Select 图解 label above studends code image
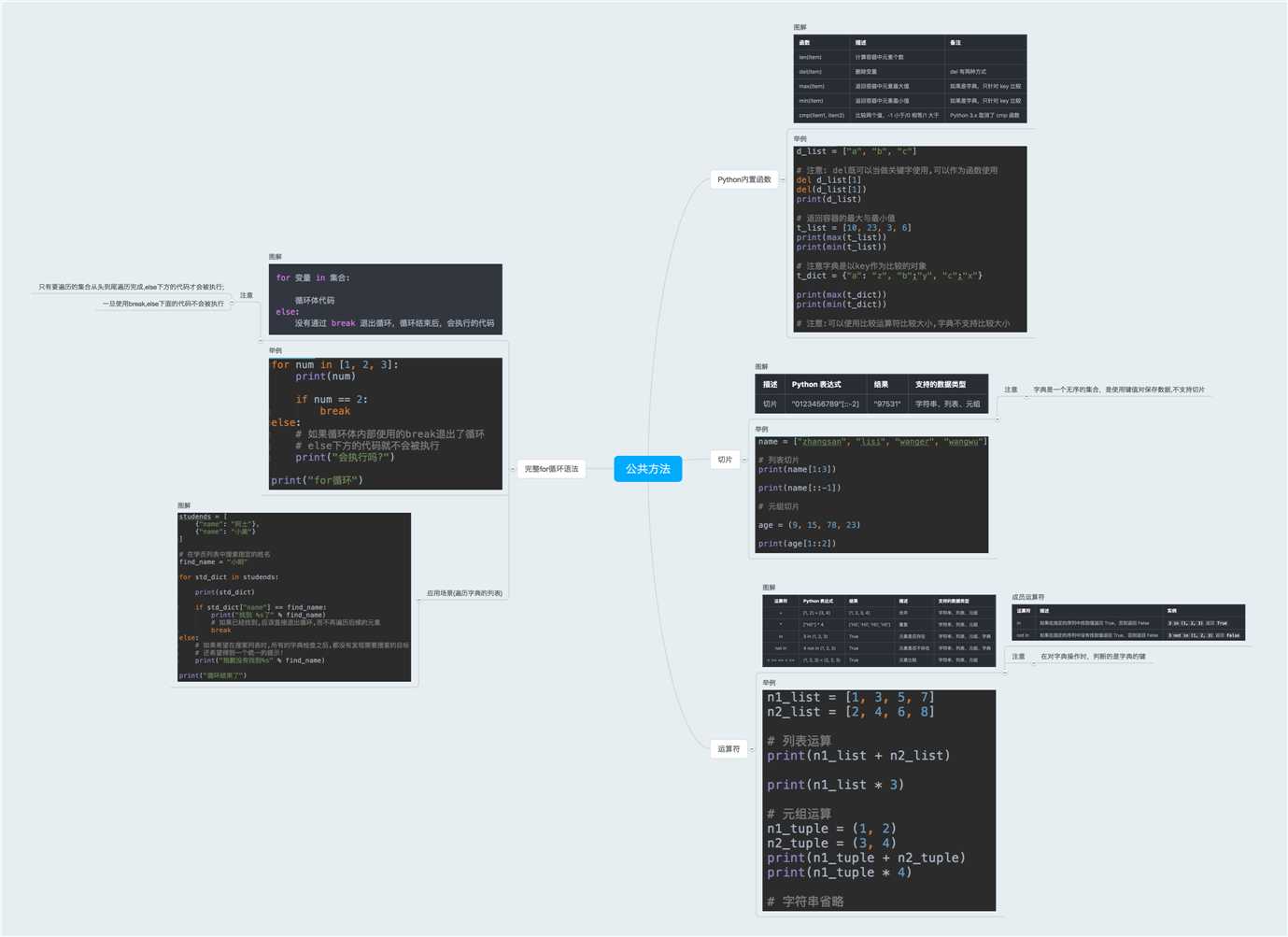 184,505
